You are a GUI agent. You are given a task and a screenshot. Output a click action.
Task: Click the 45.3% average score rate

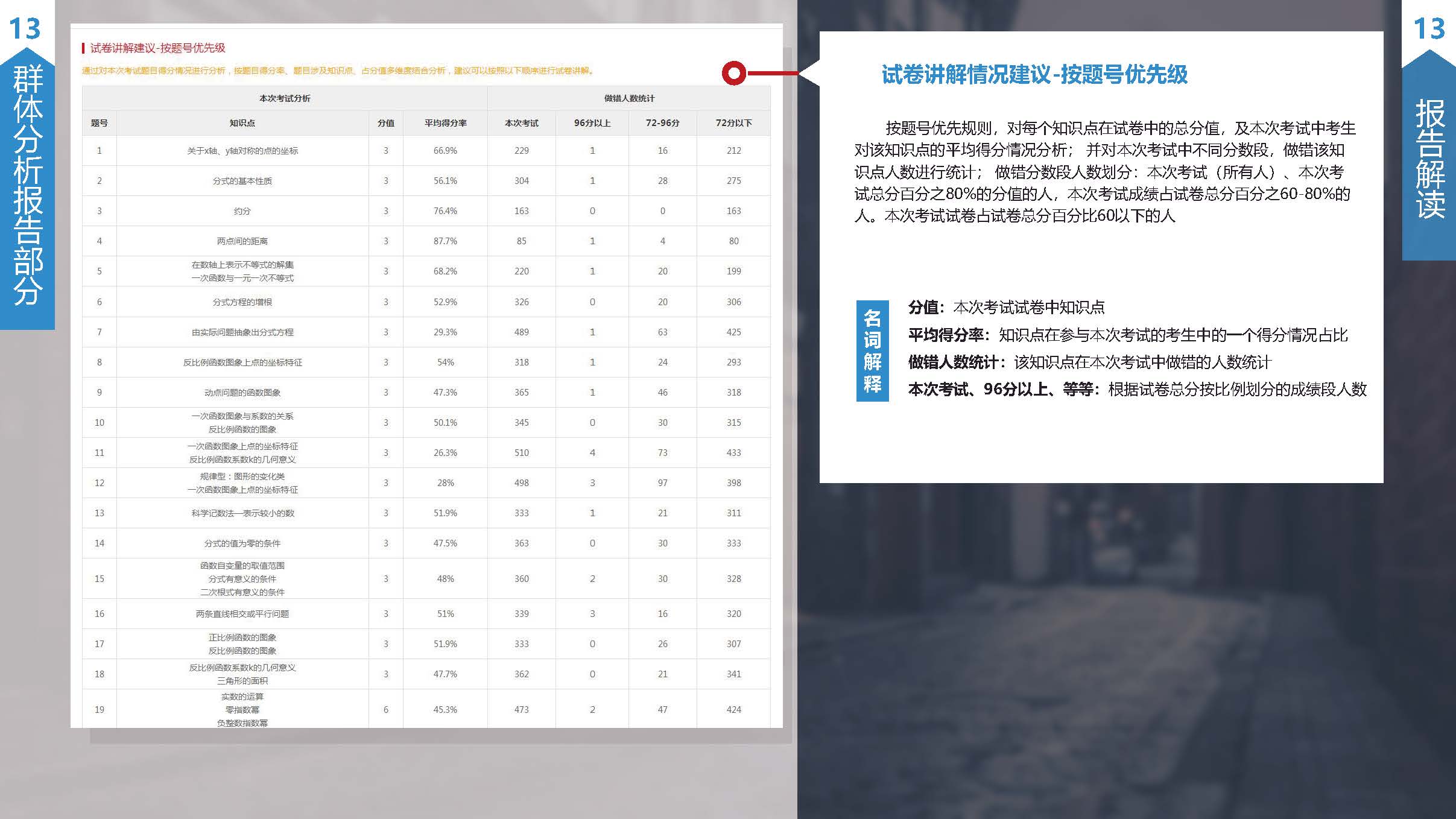(445, 710)
